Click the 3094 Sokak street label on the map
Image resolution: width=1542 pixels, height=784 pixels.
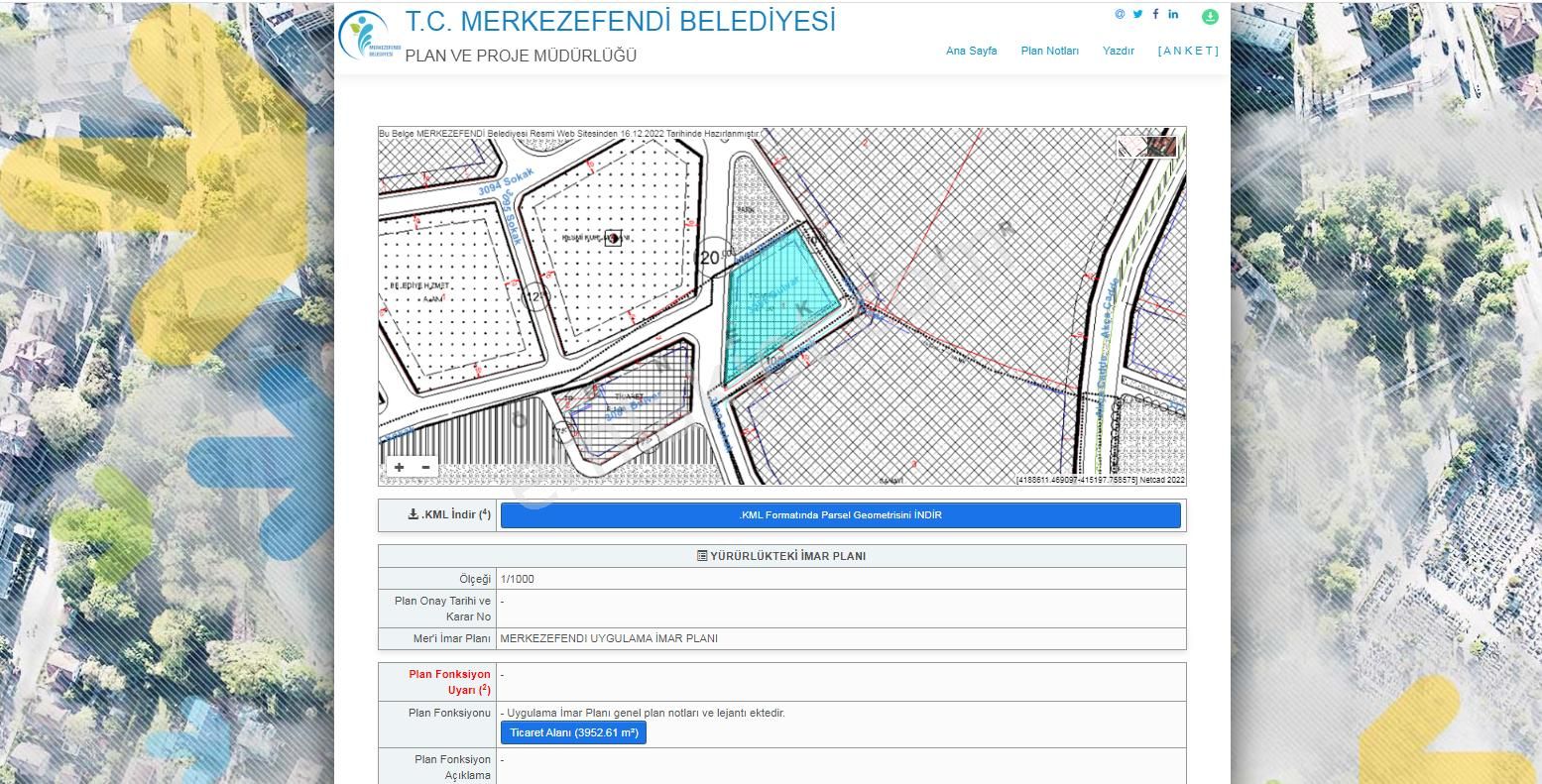(x=506, y=181)
